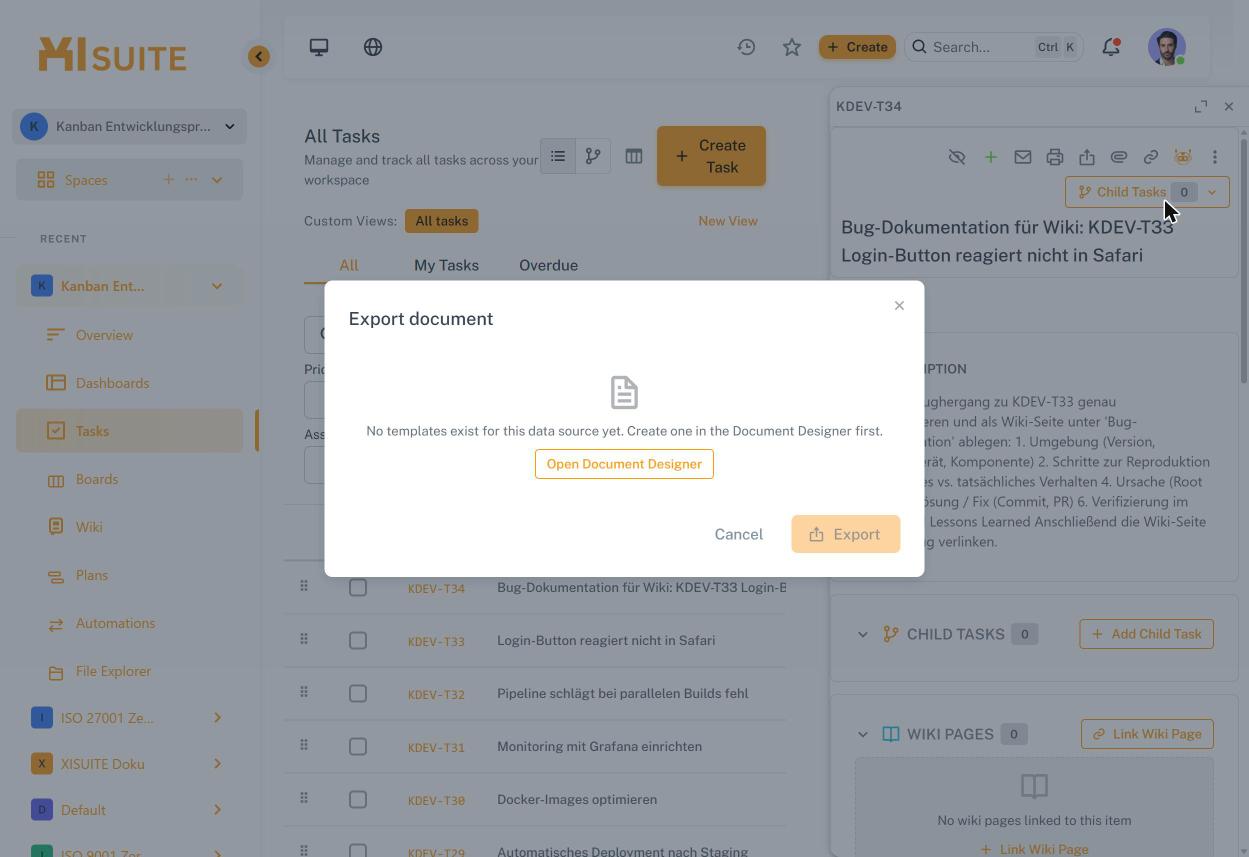The width and height of the screenshot is (1249, 857).
Task: Click the favorites star icon
Action: (792, 47)
